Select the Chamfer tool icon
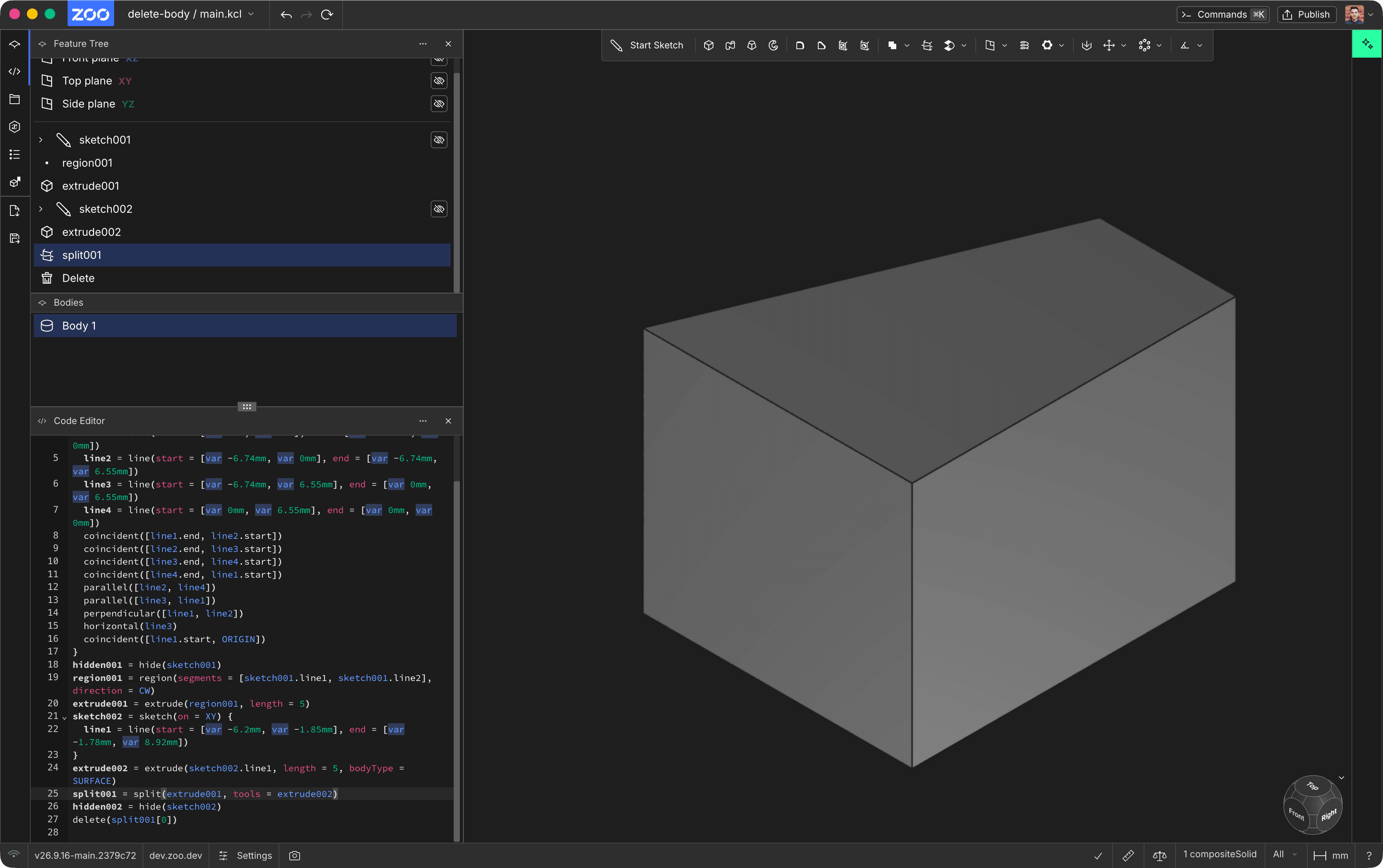This screenshot has height=868, width=1383. (x=821, y=45)
